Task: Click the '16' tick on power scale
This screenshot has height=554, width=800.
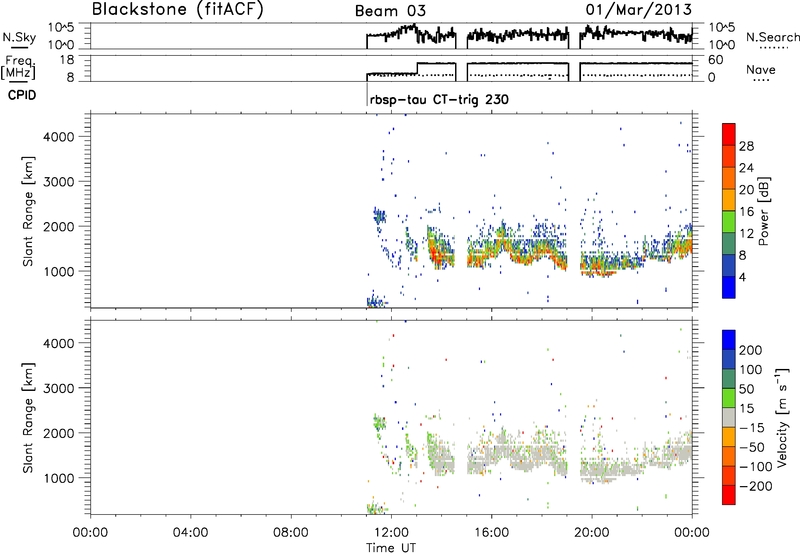Action: point(746,212)
